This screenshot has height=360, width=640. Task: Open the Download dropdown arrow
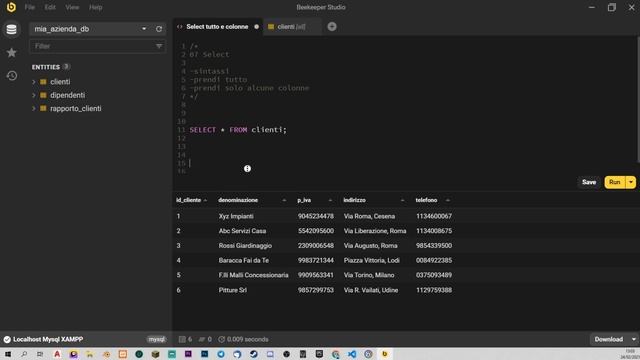tap(633, 339)
